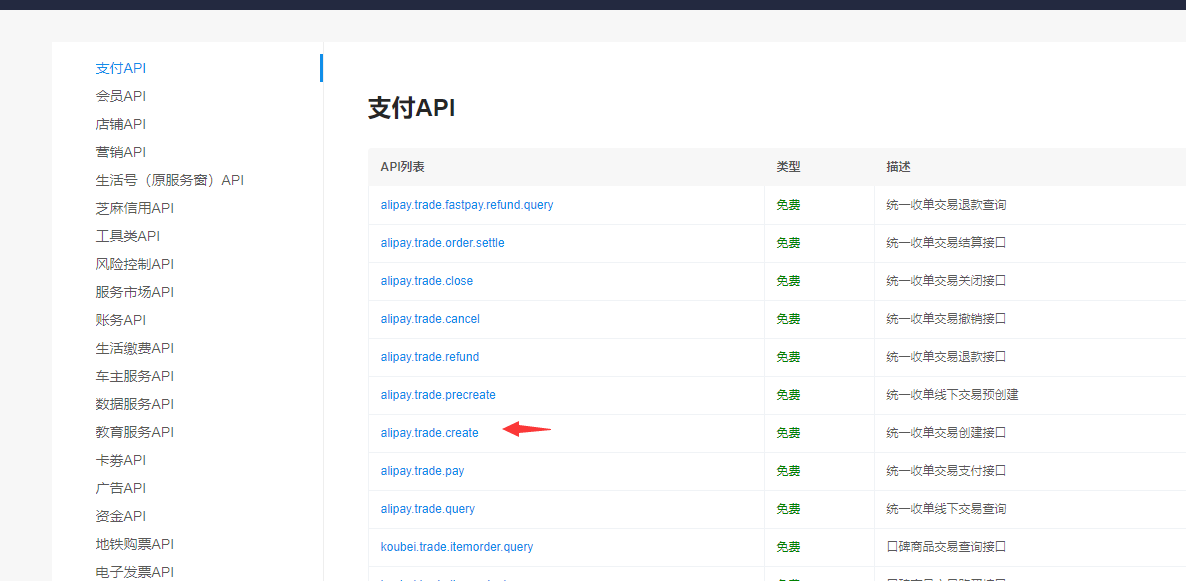
Task: Click 免费 in alipay.trade.close row
Action: pyautogui.click(x=788, y=281)
